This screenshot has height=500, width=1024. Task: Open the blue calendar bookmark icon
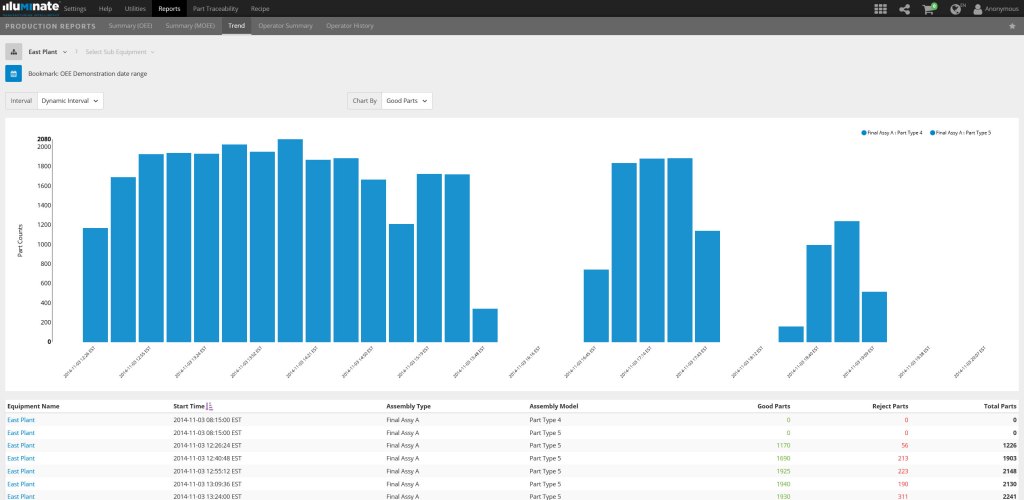[x=14, y=73]
